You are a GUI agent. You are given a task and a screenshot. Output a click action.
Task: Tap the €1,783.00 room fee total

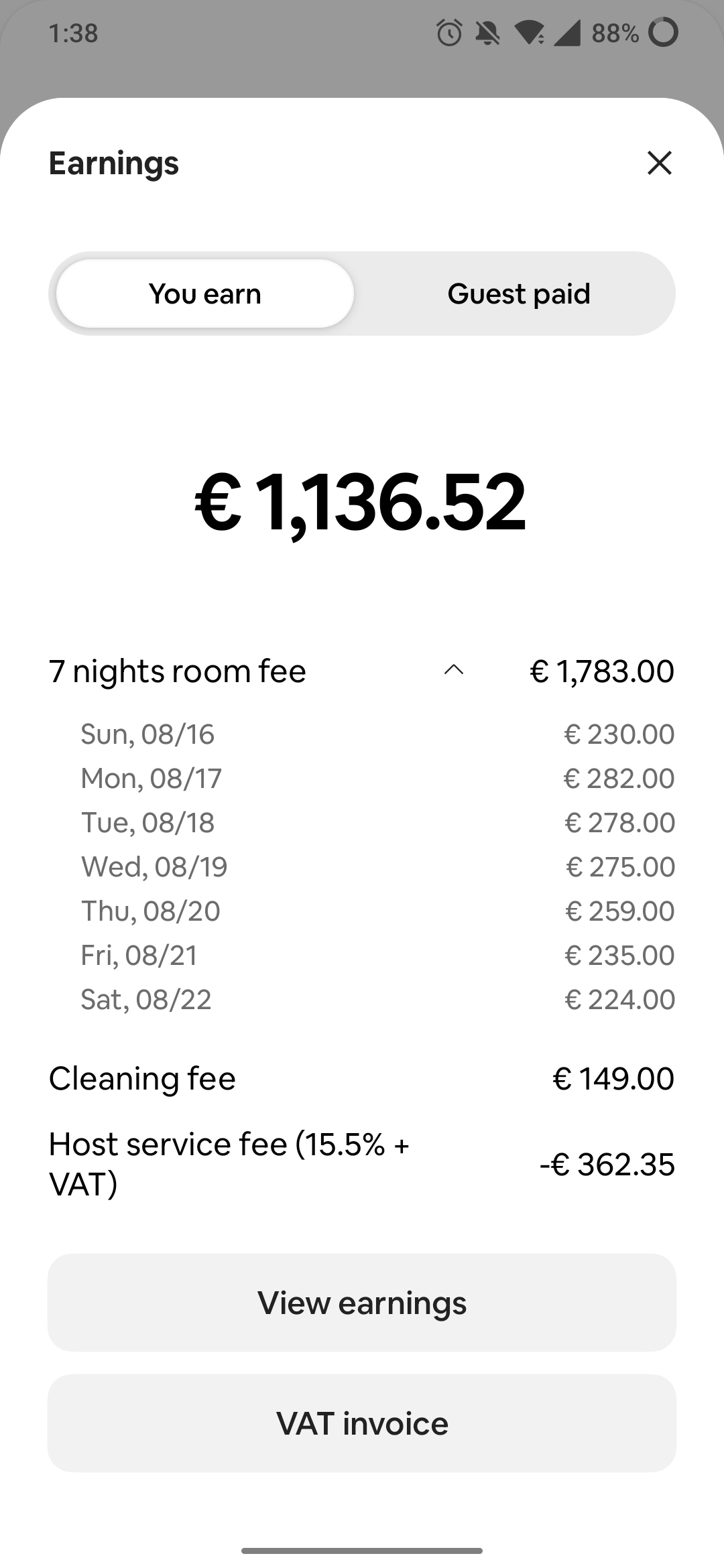(602, 671)
